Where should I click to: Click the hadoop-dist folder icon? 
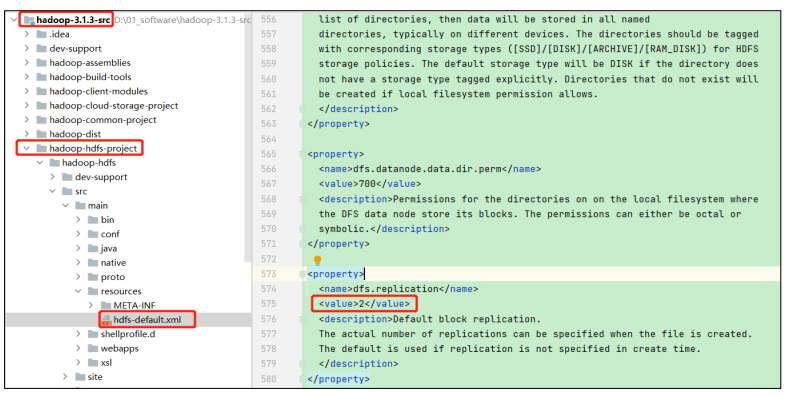pos(42,134)
